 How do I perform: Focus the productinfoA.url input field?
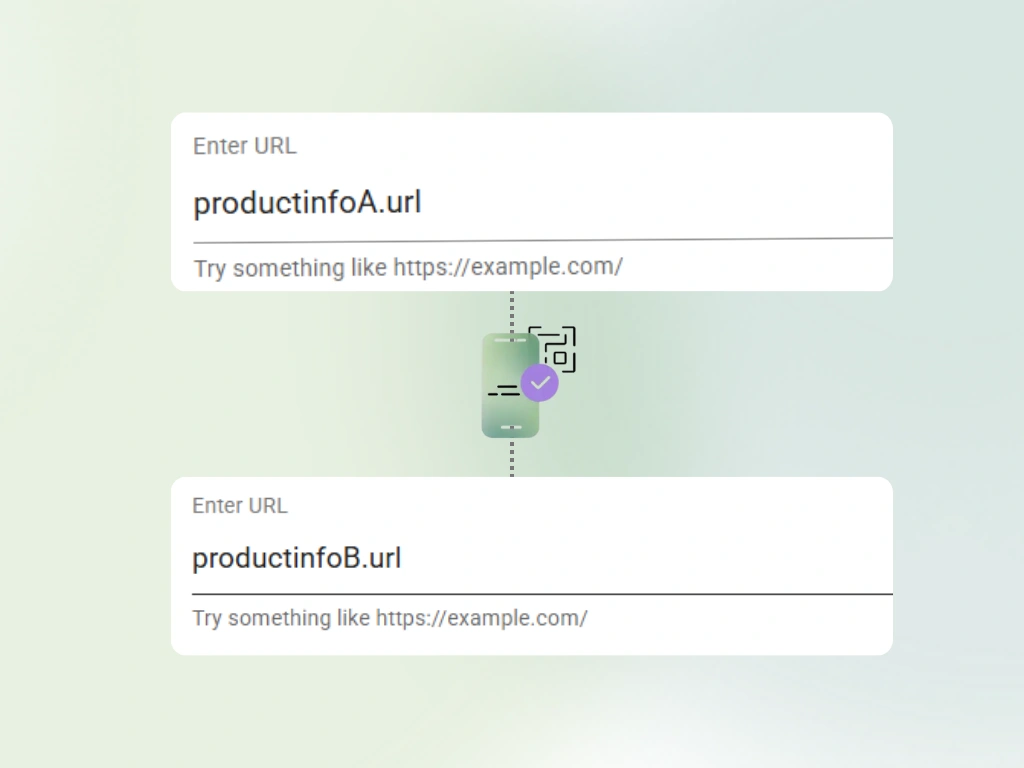pos(543,203)
